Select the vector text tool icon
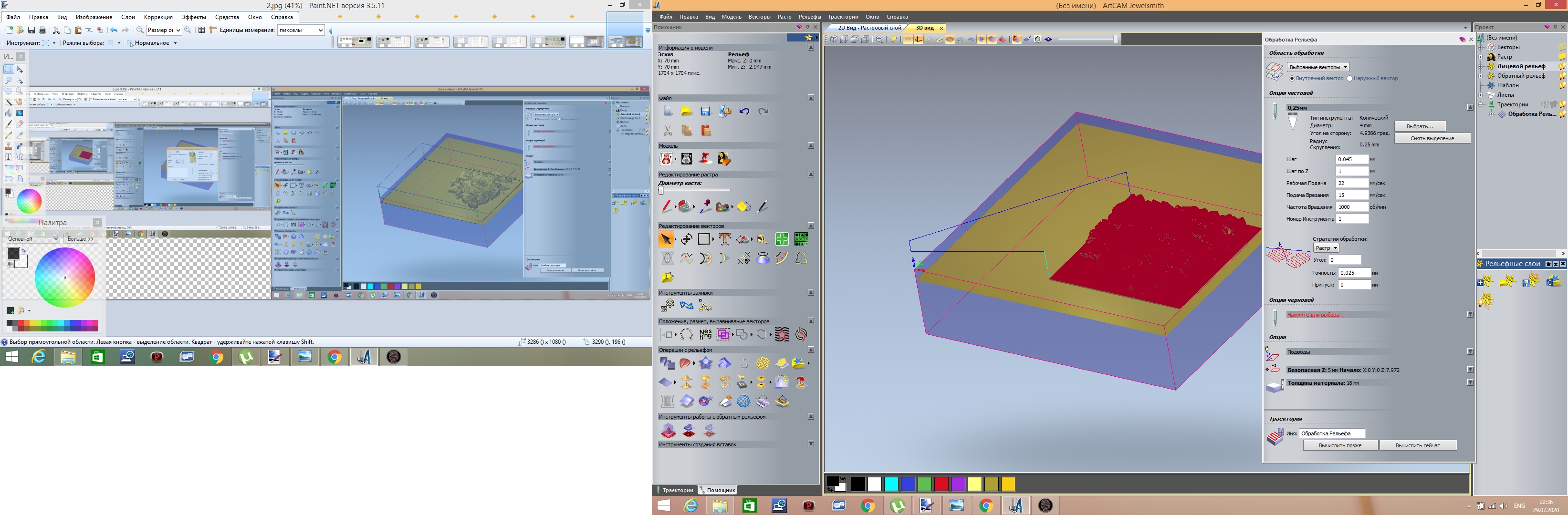This screenshot has height=515, width=1568. pyautogui.click(x=724, y=239)
